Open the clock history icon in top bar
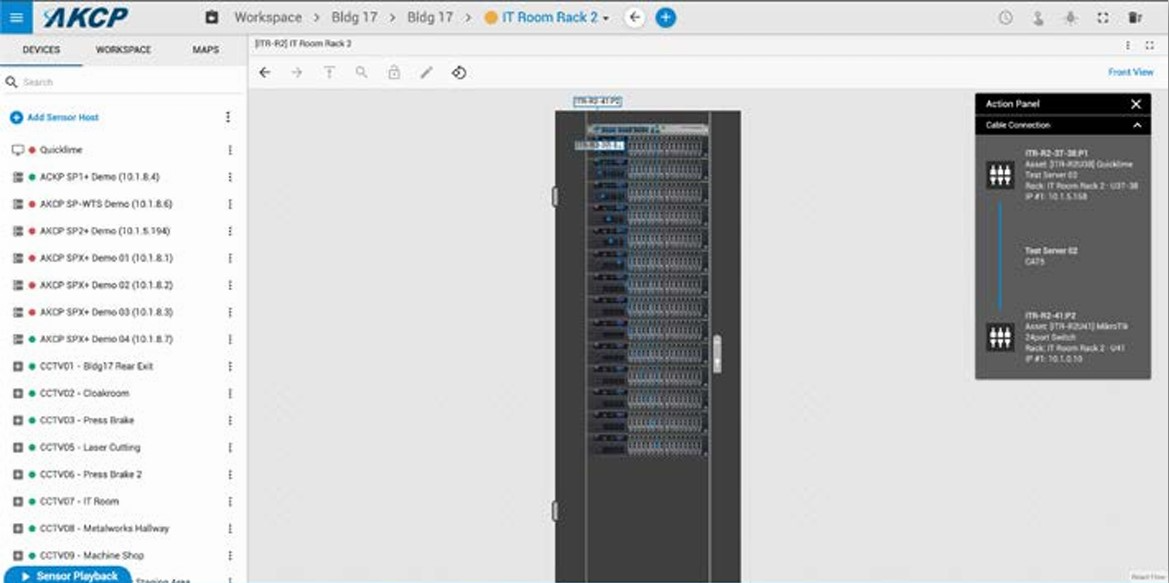Screen dimensions: 1169x583 pyautogui.click(x=1006, y=18)
